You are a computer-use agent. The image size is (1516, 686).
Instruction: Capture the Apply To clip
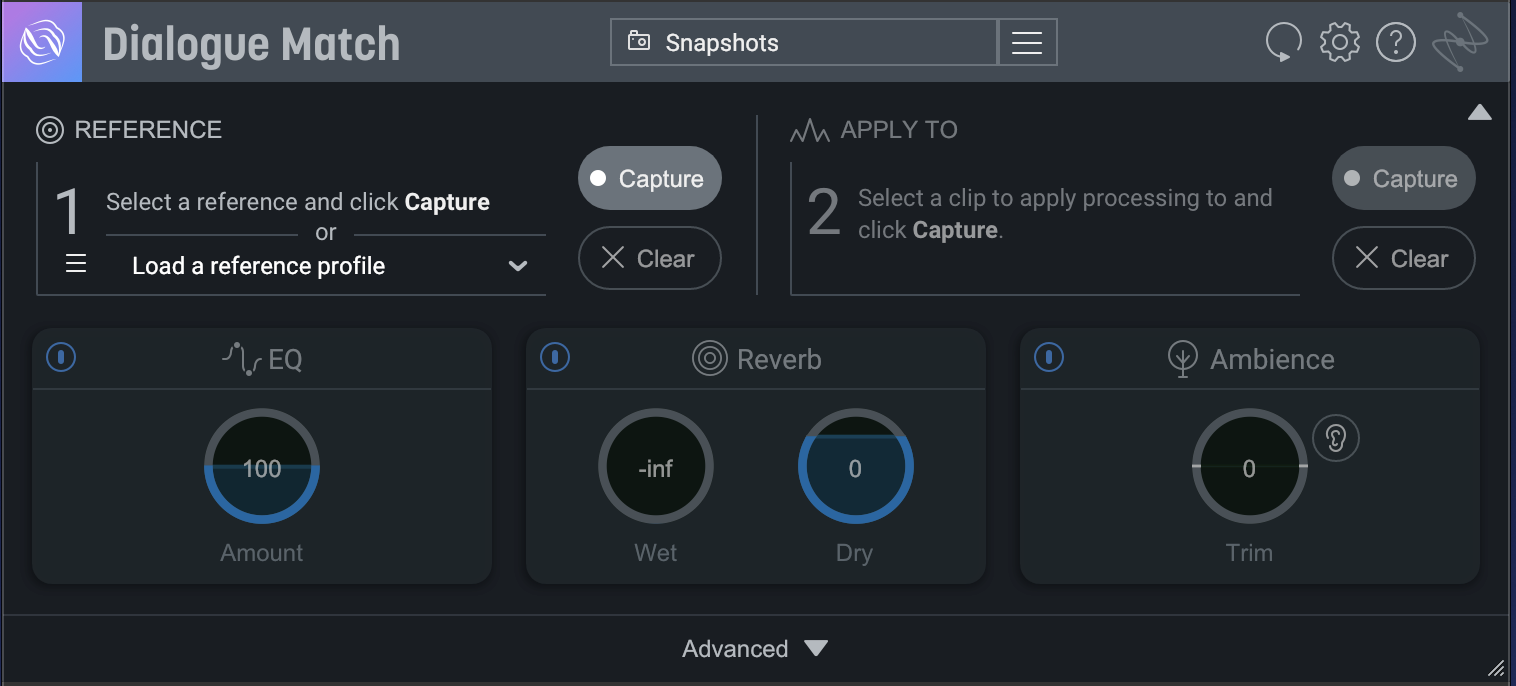tap(1404, 178)
